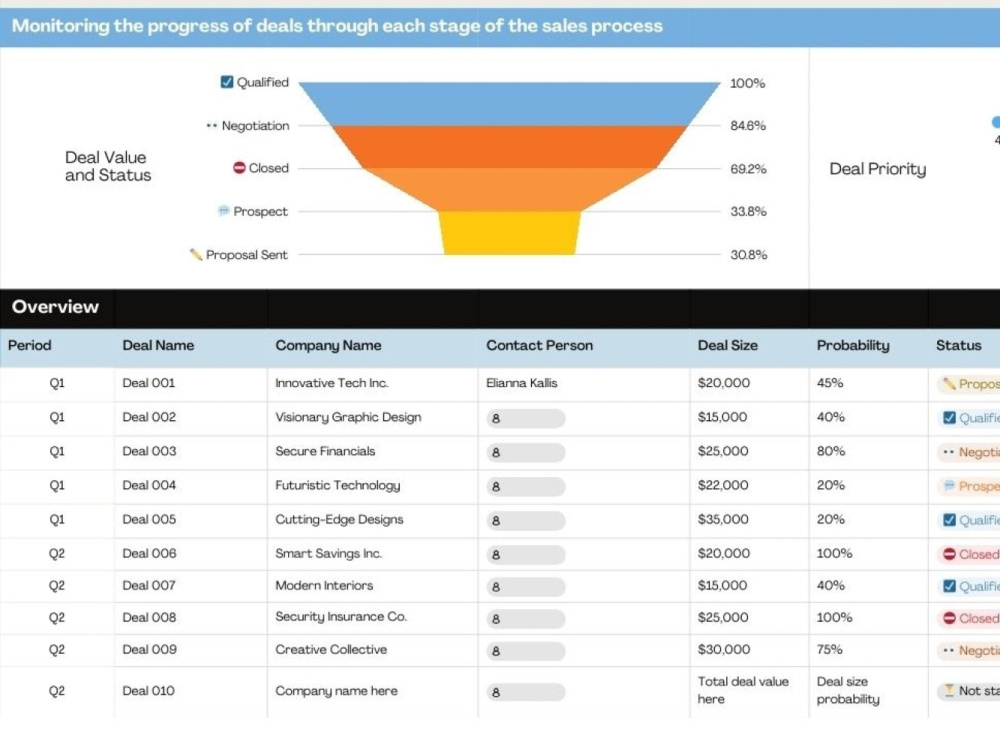The width and height of the screenshot is (1000, 750).
Task: Click the contact person chip for Deal 004
Action: [x=526, y=487]
